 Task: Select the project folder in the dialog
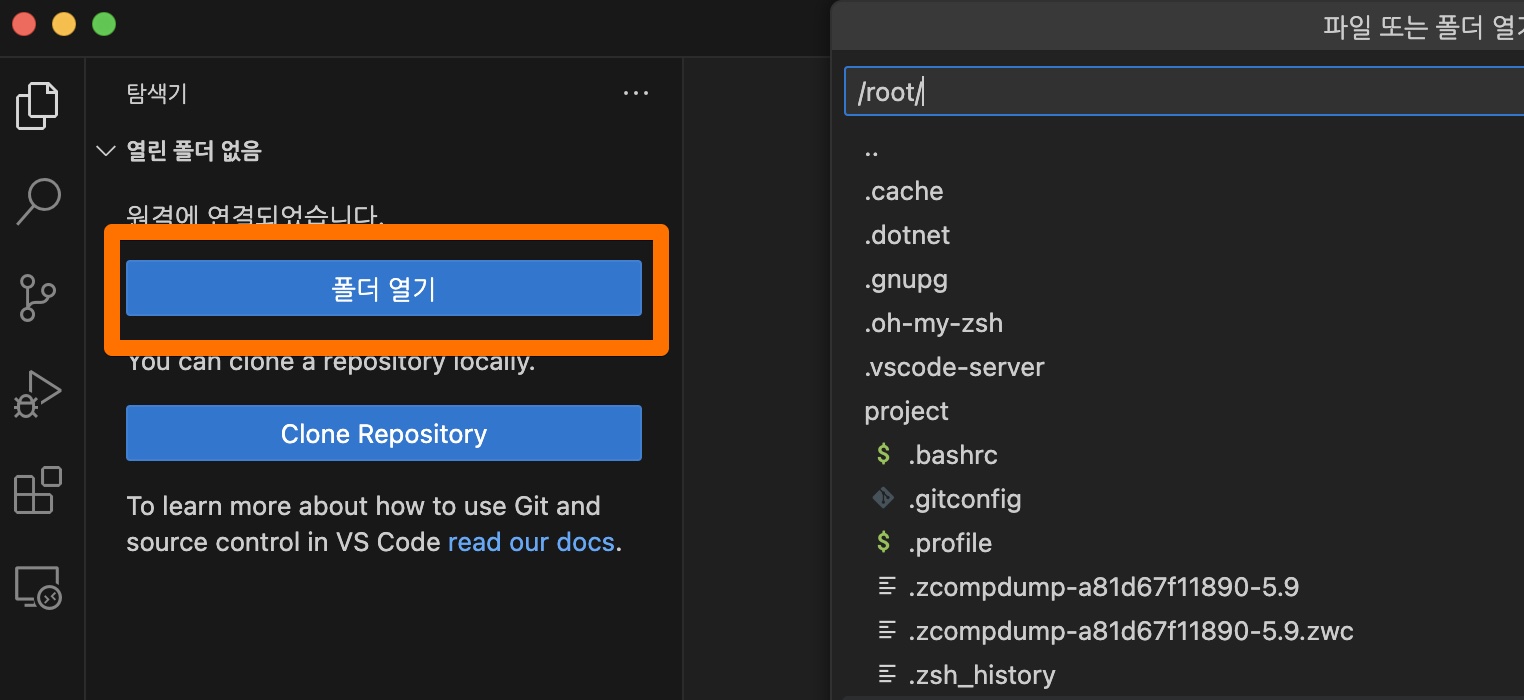(906, 410)
